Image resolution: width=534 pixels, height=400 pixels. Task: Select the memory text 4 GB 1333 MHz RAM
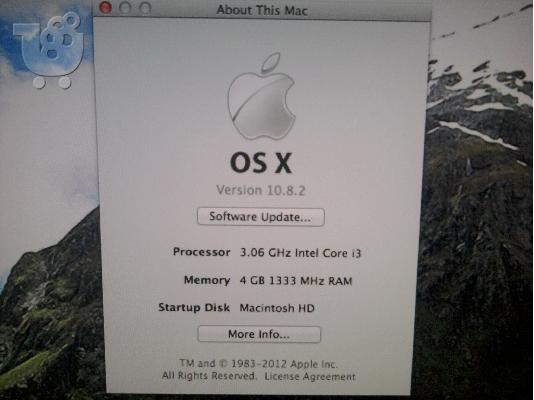(296, 281)
